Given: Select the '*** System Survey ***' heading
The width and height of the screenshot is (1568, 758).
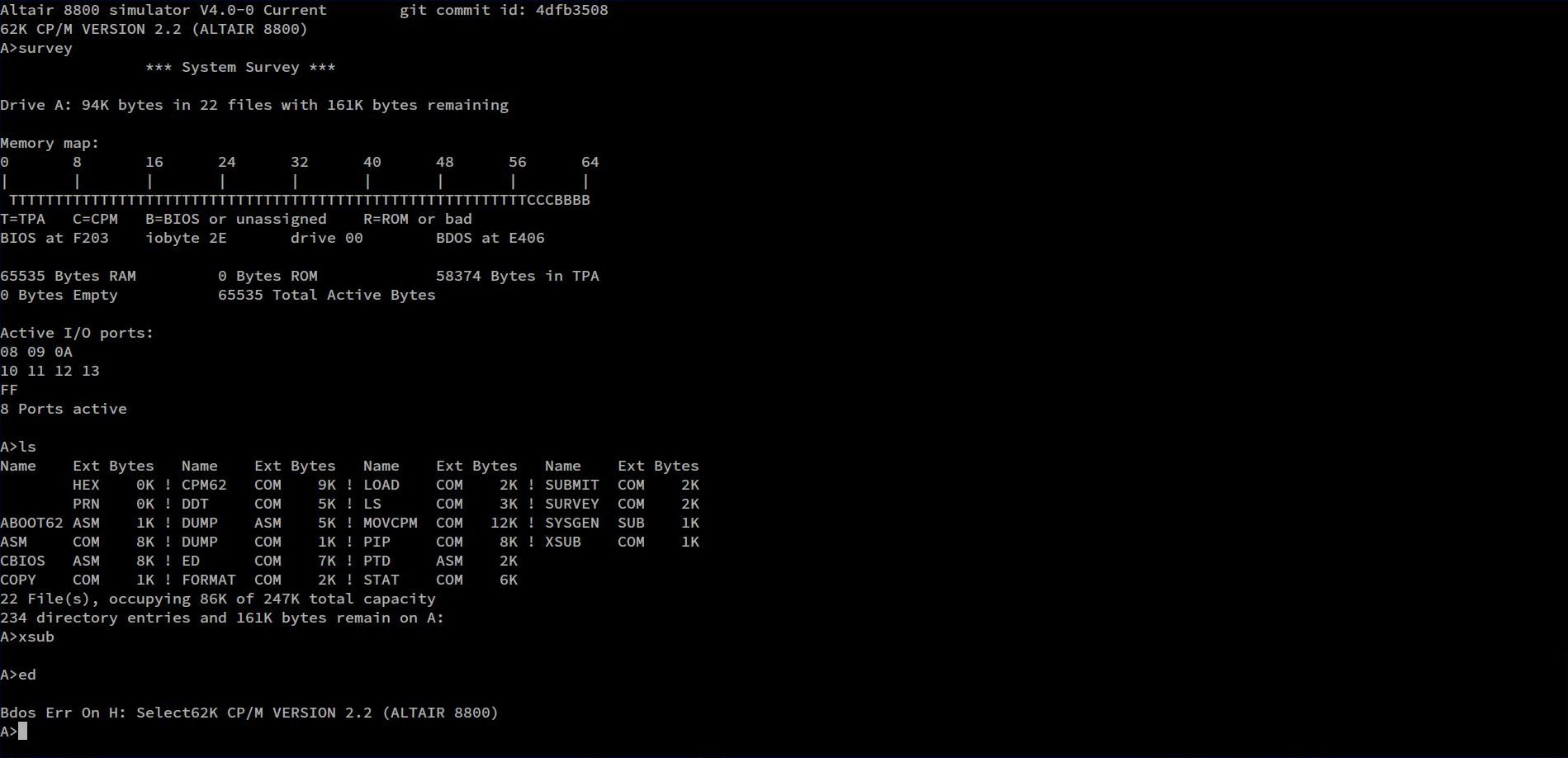Looking at the screenshot, I should tap(240, 67).
